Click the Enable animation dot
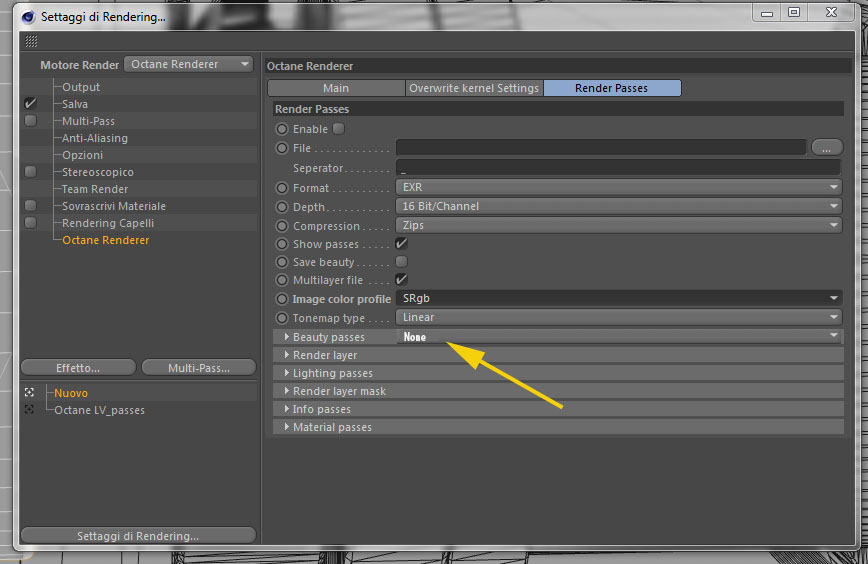Image resolution: width=868 pixels, height=564 pixels. tap(282, 129)
